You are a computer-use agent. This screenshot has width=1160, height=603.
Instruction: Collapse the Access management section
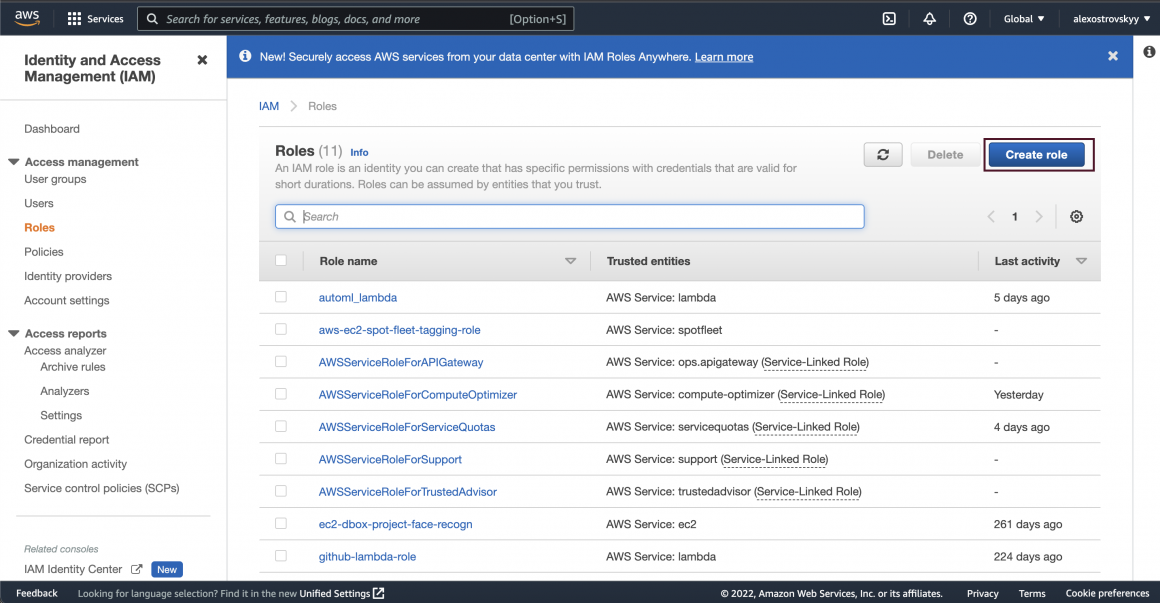(14, 162)
